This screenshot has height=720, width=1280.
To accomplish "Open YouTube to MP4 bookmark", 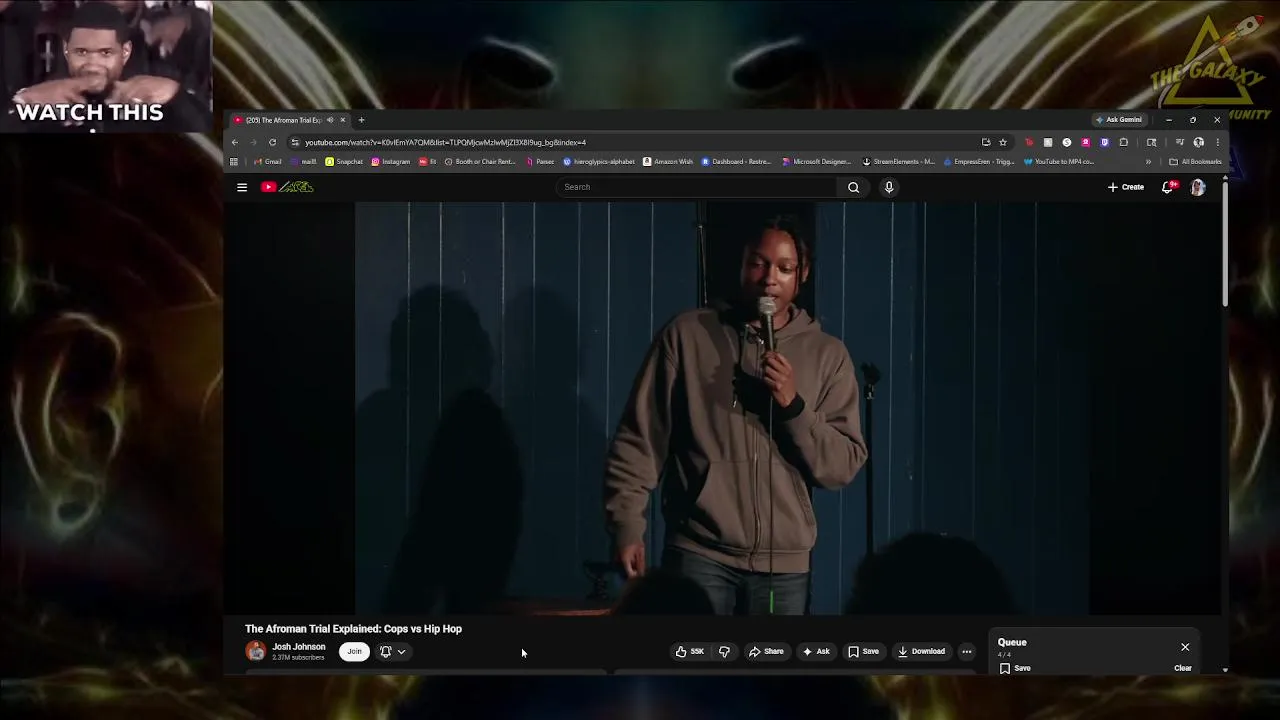I will pos(1058,162).
